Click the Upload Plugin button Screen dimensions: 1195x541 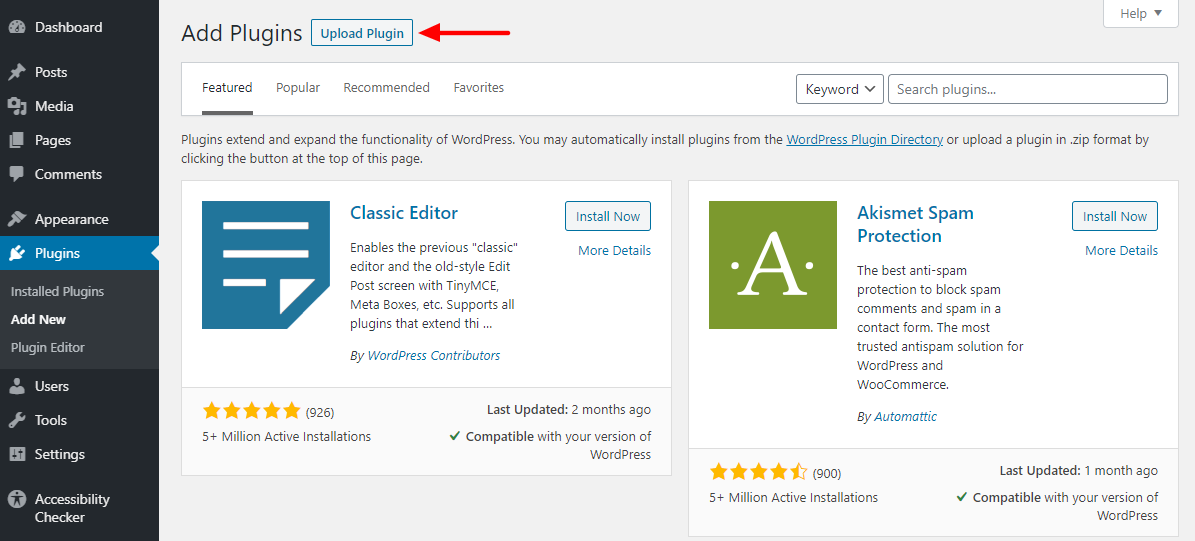click(x=362, y=34)
